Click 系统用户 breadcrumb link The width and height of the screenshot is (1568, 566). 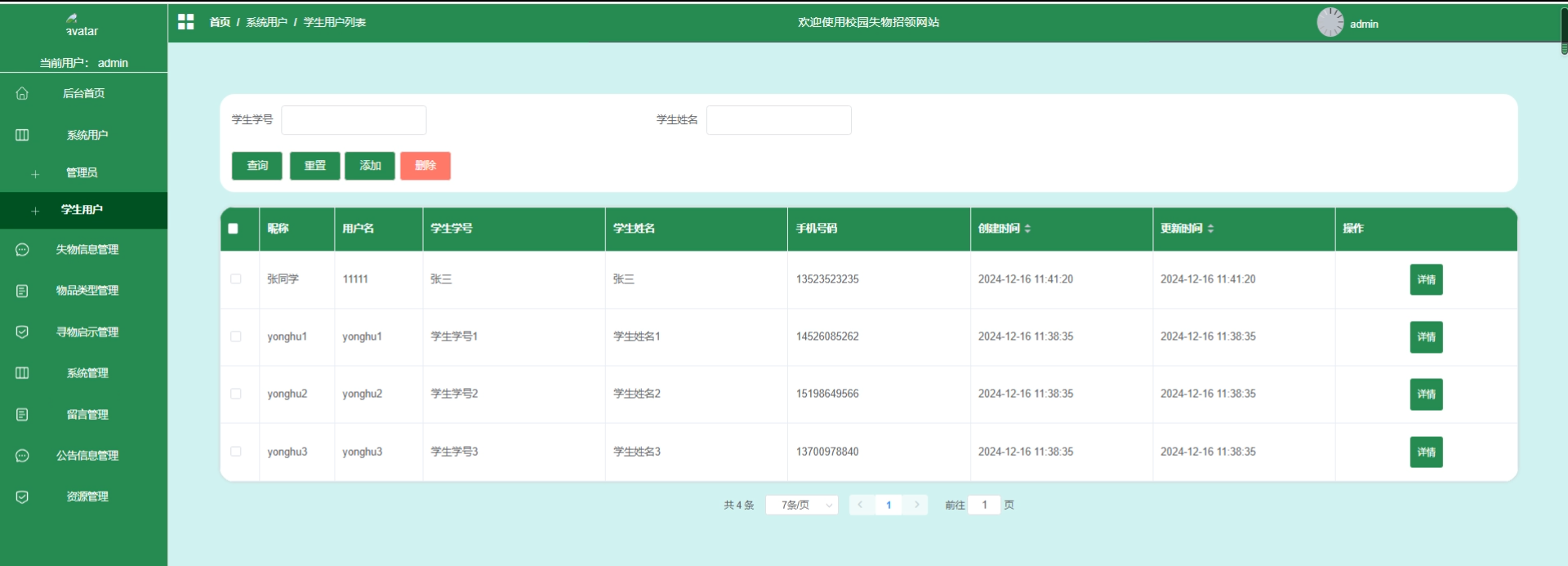click(x=266, y=22)
